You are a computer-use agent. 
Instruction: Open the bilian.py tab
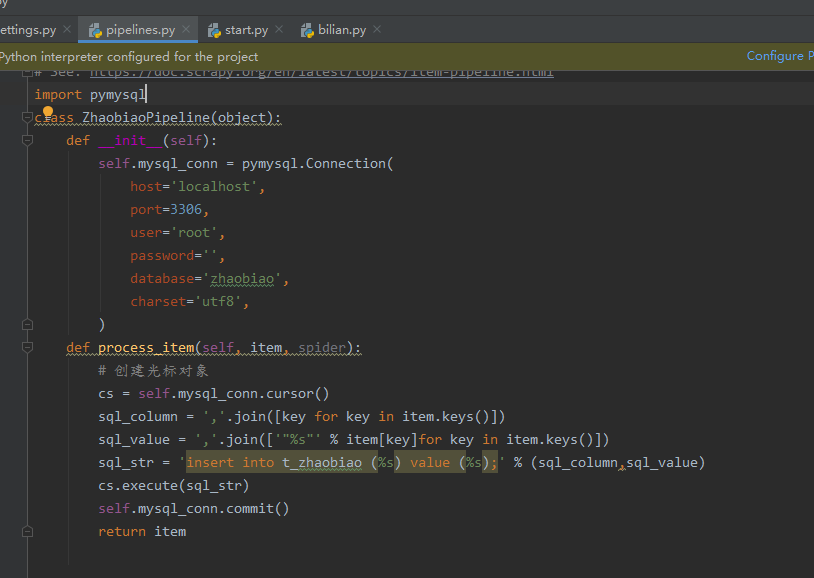coord(341,30)
